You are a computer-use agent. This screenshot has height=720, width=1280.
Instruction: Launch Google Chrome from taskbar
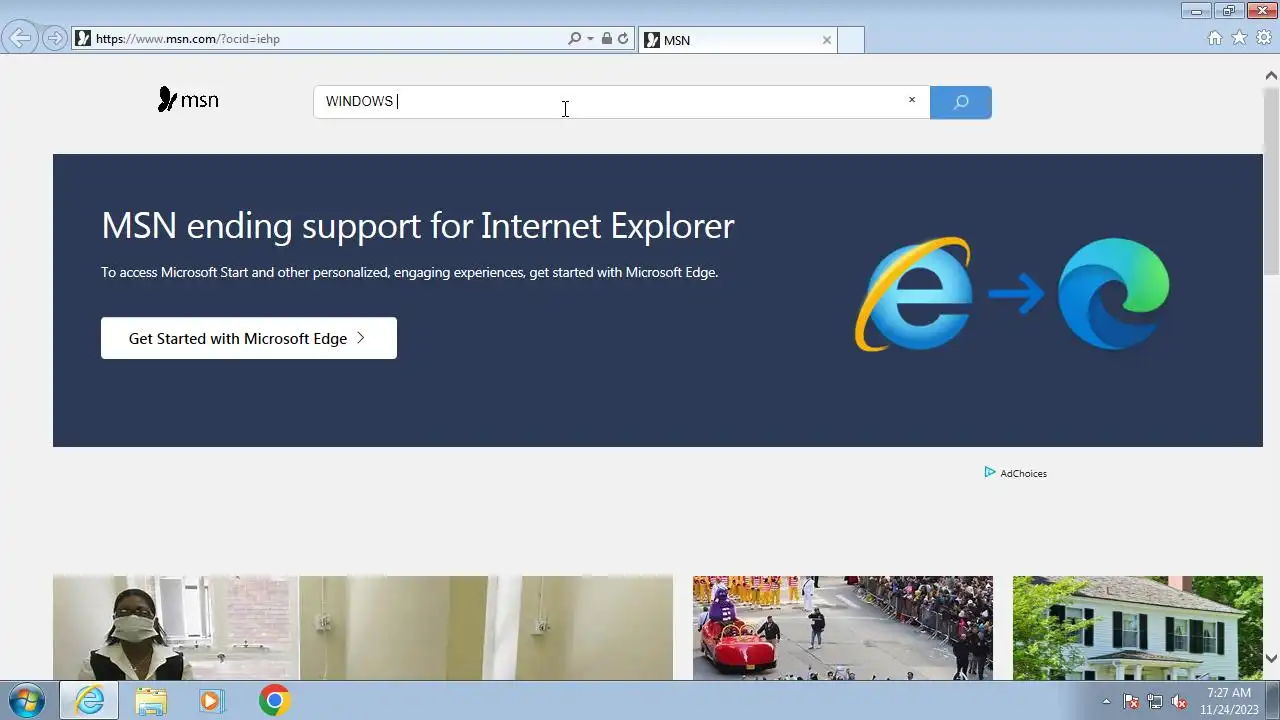tap(274, 701)
